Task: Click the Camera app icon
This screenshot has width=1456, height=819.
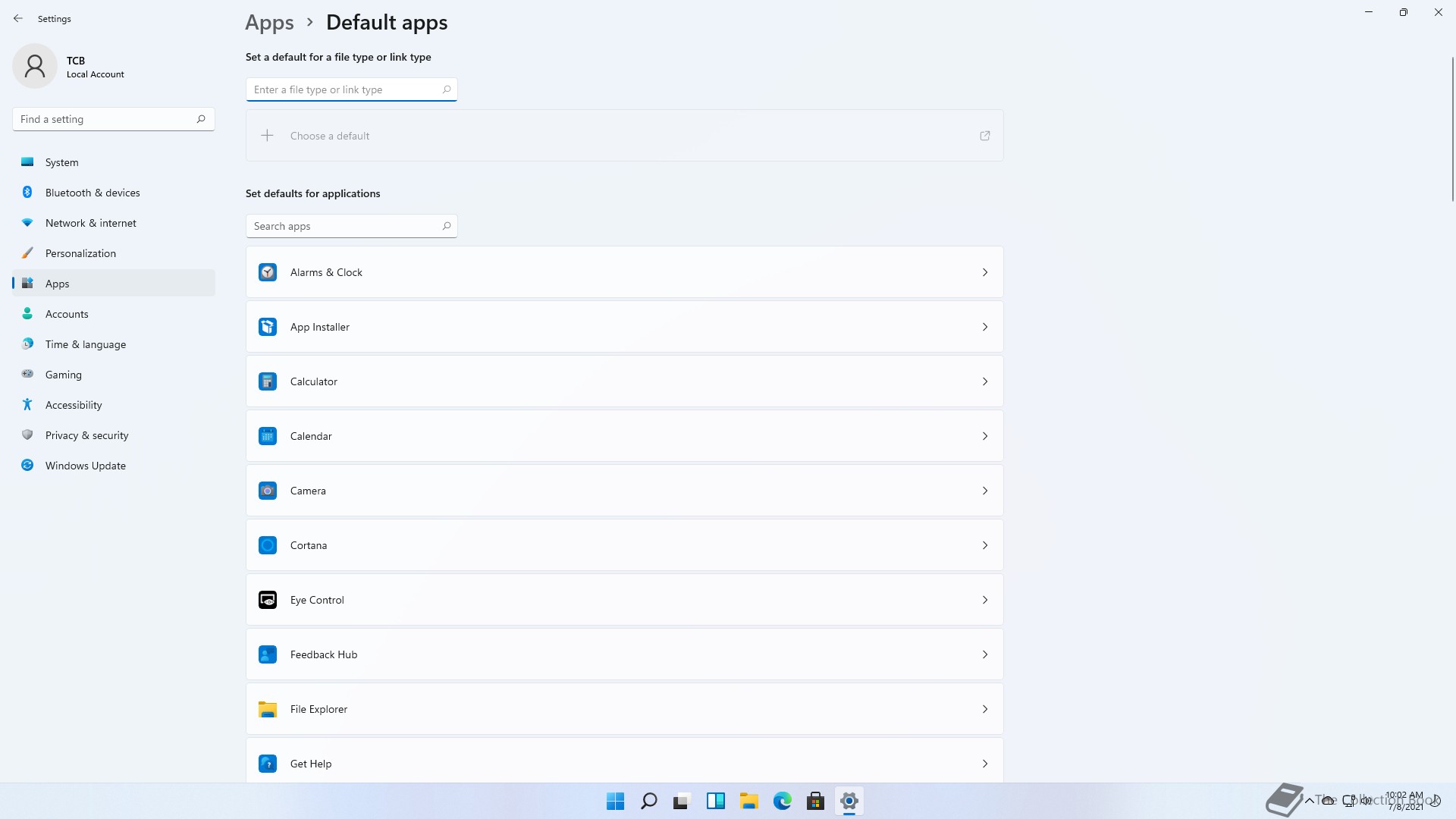Action: [x=268, y=491]
